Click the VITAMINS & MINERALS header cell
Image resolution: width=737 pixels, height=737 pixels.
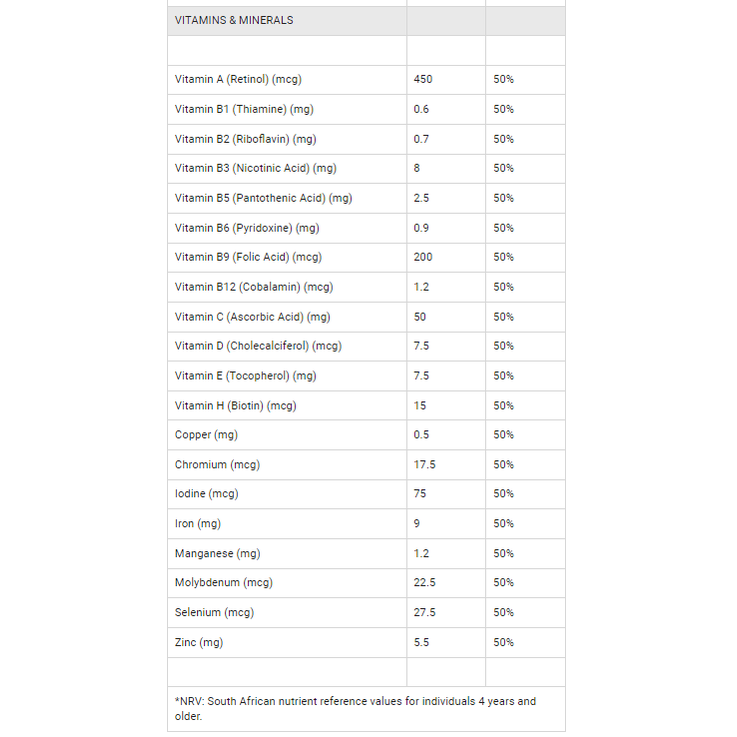coord(287,21)
